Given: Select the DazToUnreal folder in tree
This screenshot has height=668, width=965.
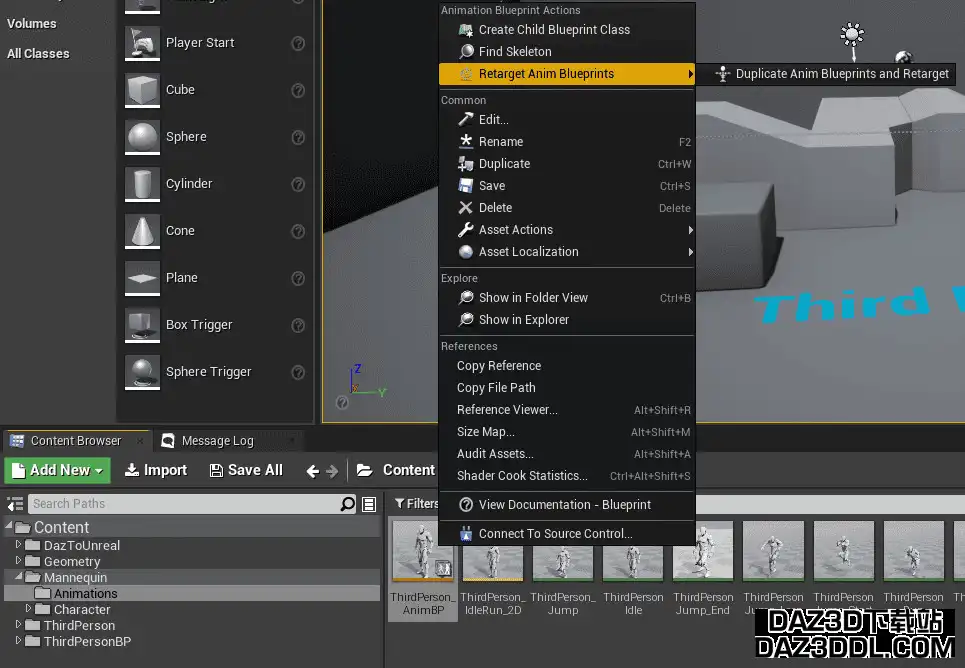Looking at the screenshot, I should (81, 545).
